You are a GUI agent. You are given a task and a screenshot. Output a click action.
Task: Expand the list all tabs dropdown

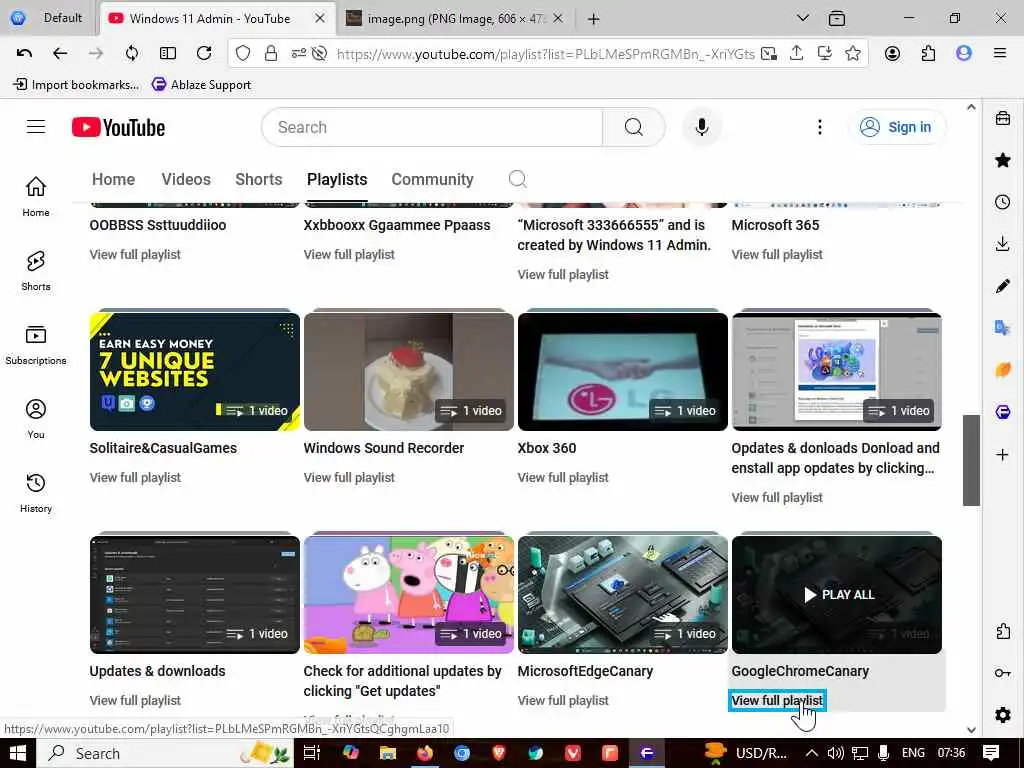point(803,18)
